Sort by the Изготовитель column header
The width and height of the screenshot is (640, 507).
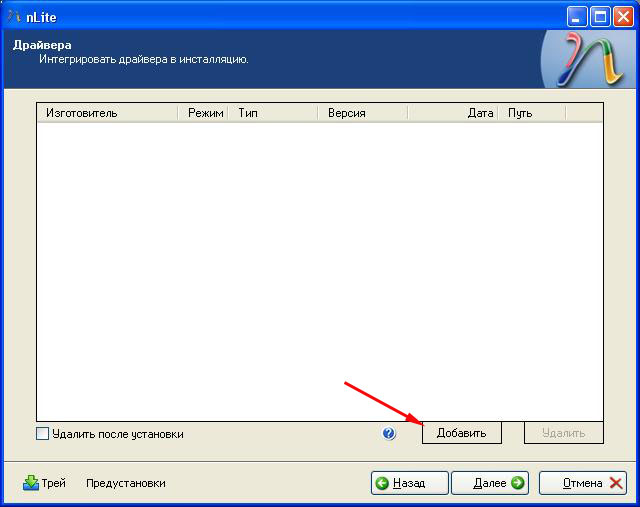107,113
